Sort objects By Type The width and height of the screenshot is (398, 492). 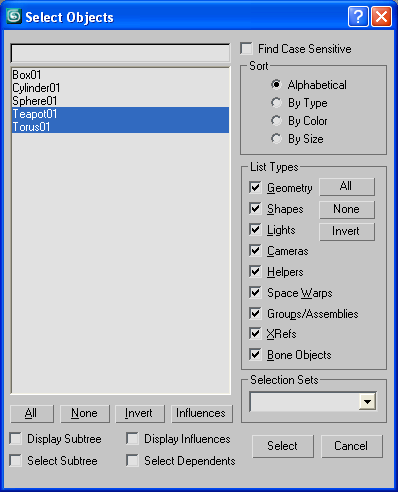click(x=276, y=103)
